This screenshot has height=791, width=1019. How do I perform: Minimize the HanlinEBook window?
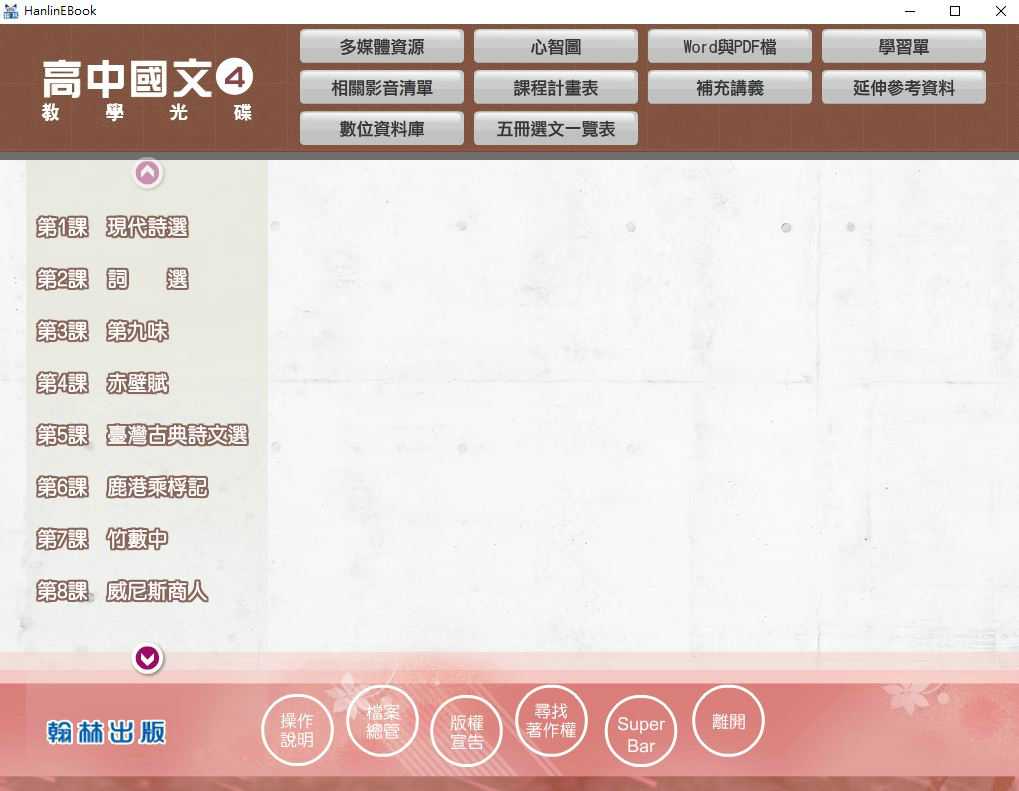(x=910, y=11)
